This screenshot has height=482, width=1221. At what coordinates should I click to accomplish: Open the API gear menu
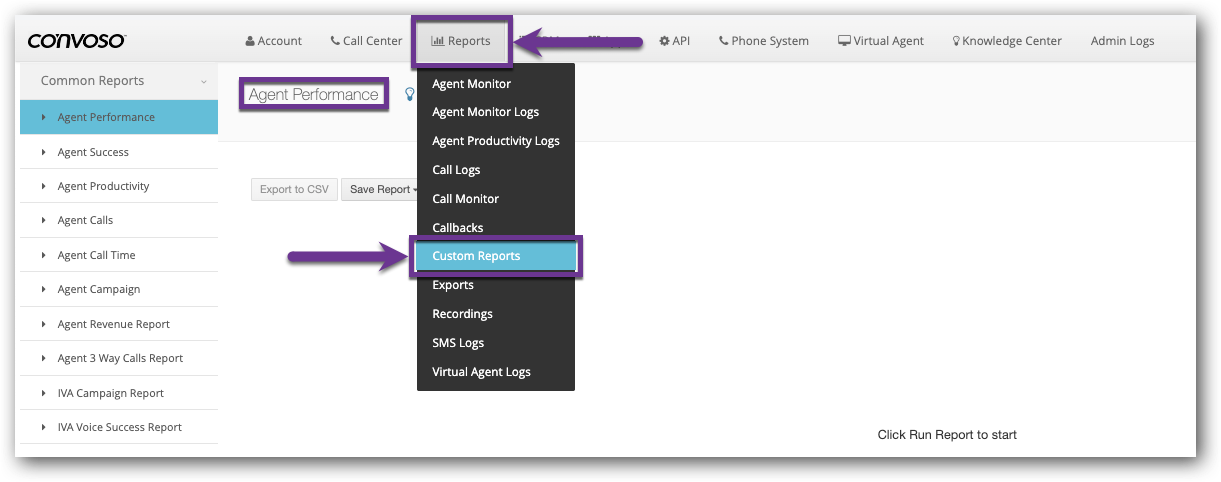click(674, 41)
